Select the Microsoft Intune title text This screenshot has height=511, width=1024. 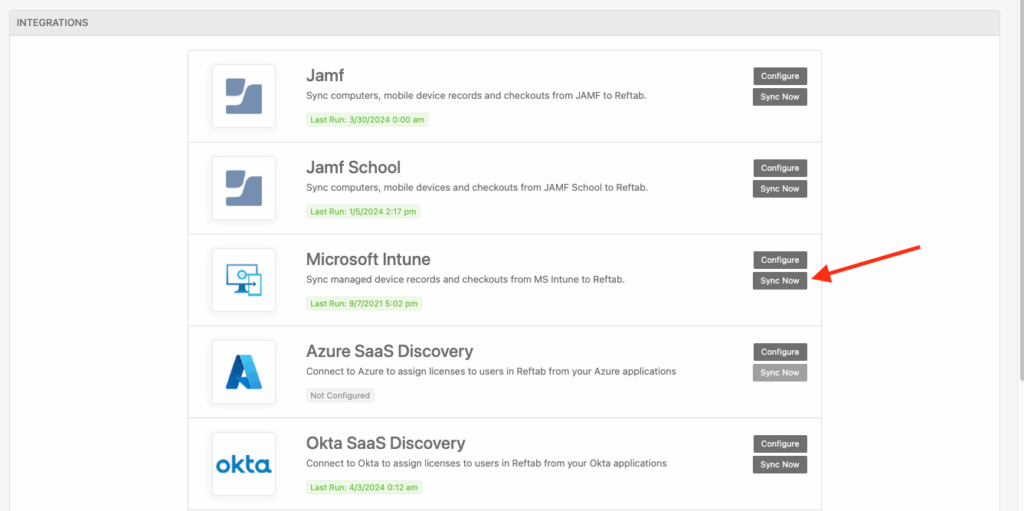tap(368, 259)
